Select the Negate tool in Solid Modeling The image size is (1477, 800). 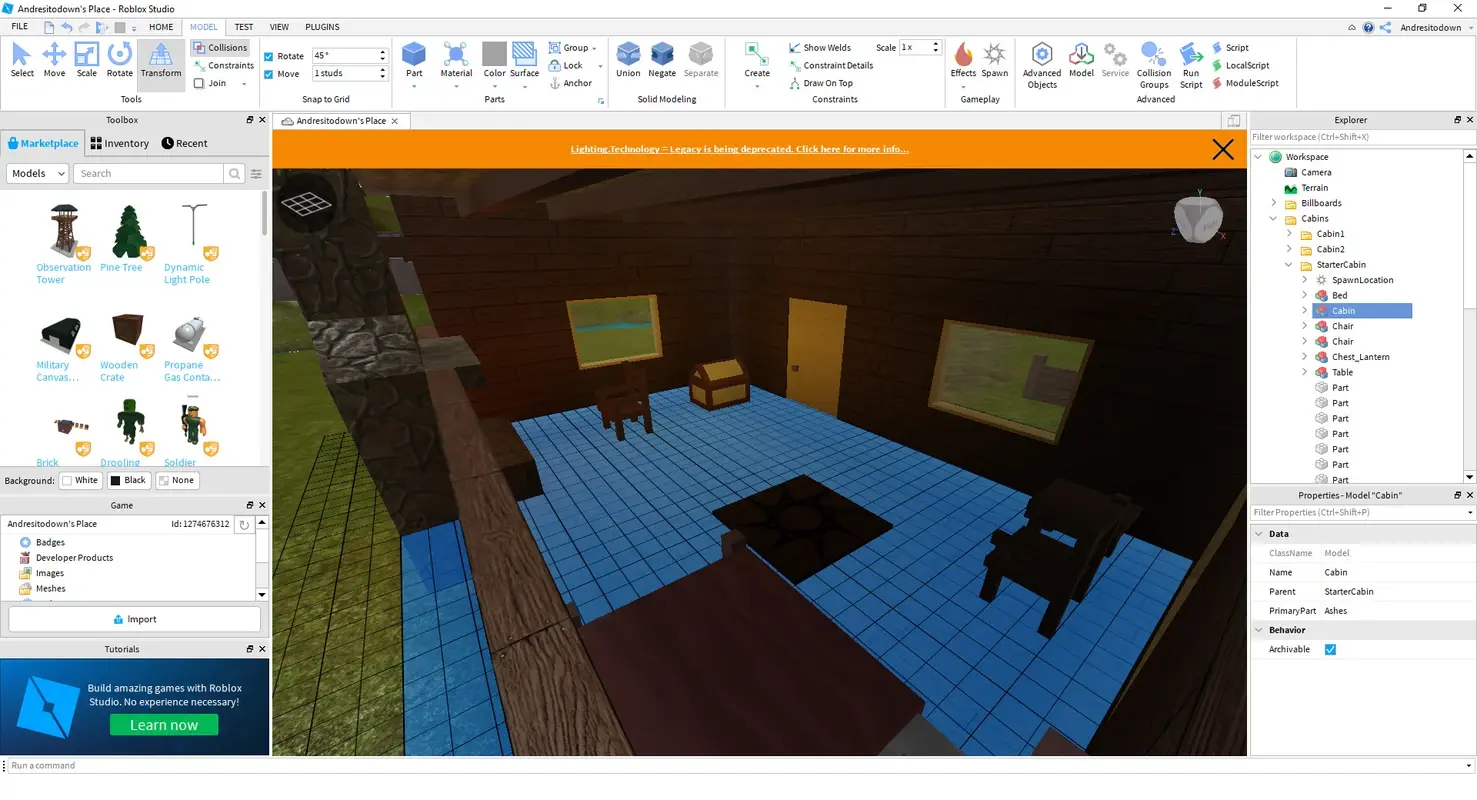pyautogui.click(x=662, y=60)
